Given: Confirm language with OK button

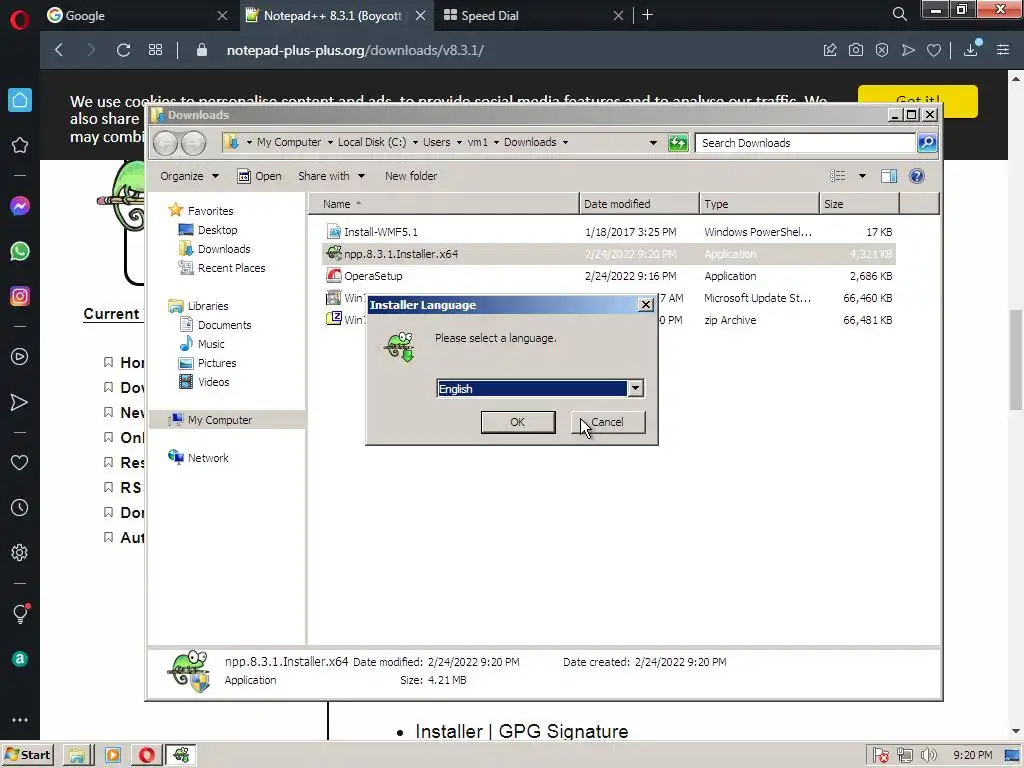Looking at the screenshot, I should point(518,422).
